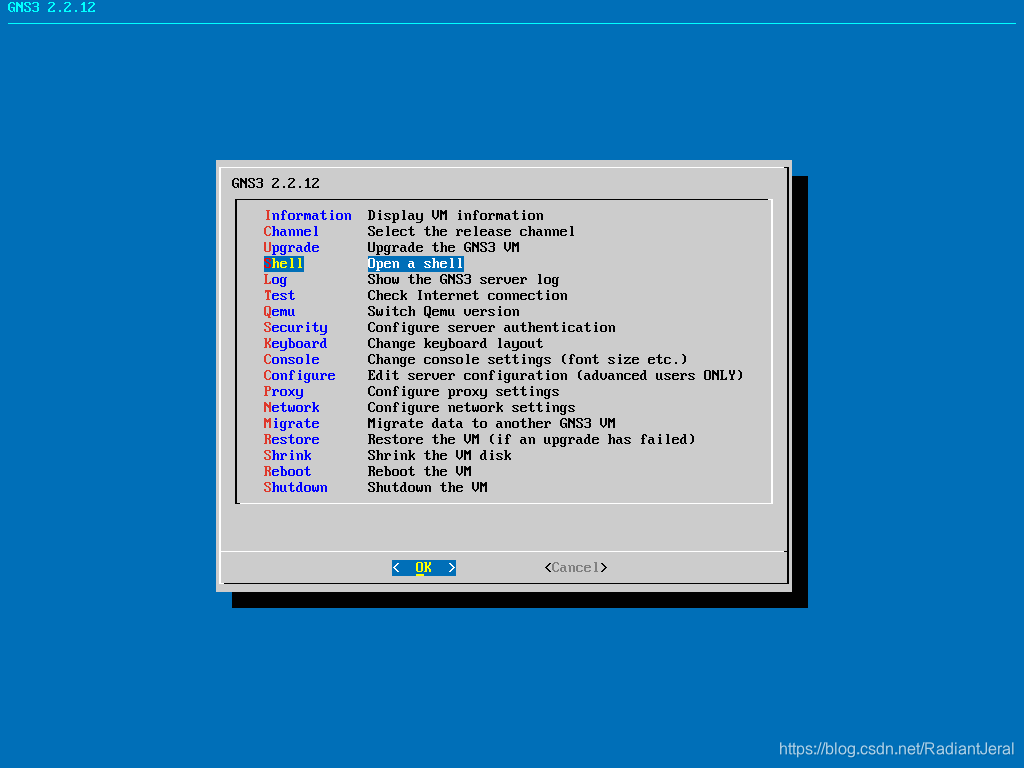Click 'Select the release channel' text

[x=471, y=232]
